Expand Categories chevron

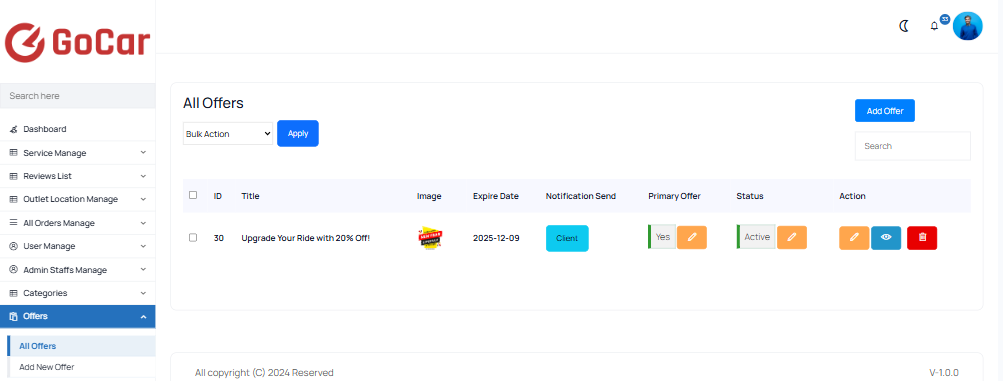click(x=143, y=293)
